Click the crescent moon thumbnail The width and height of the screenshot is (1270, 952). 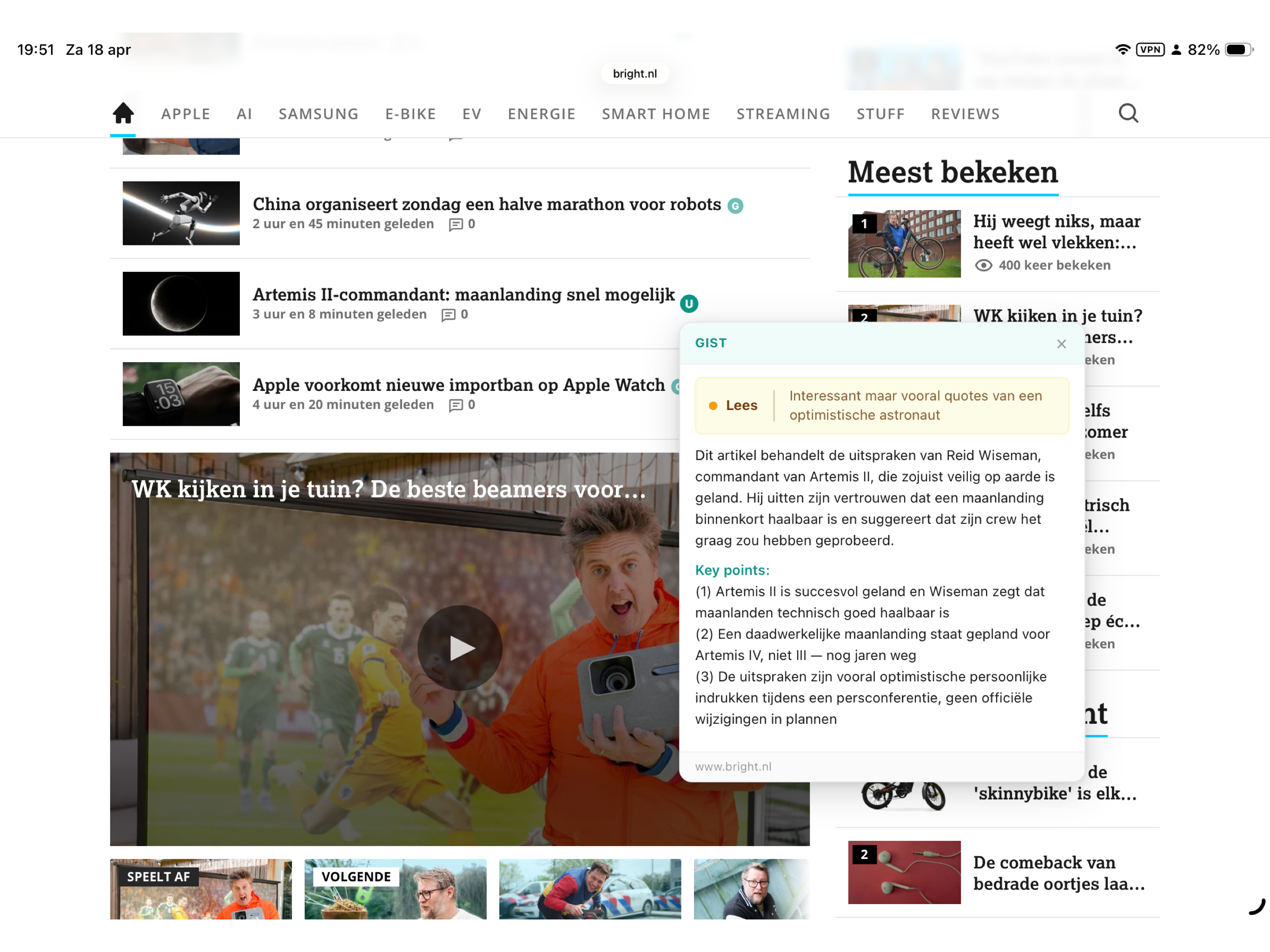[181, 303]
